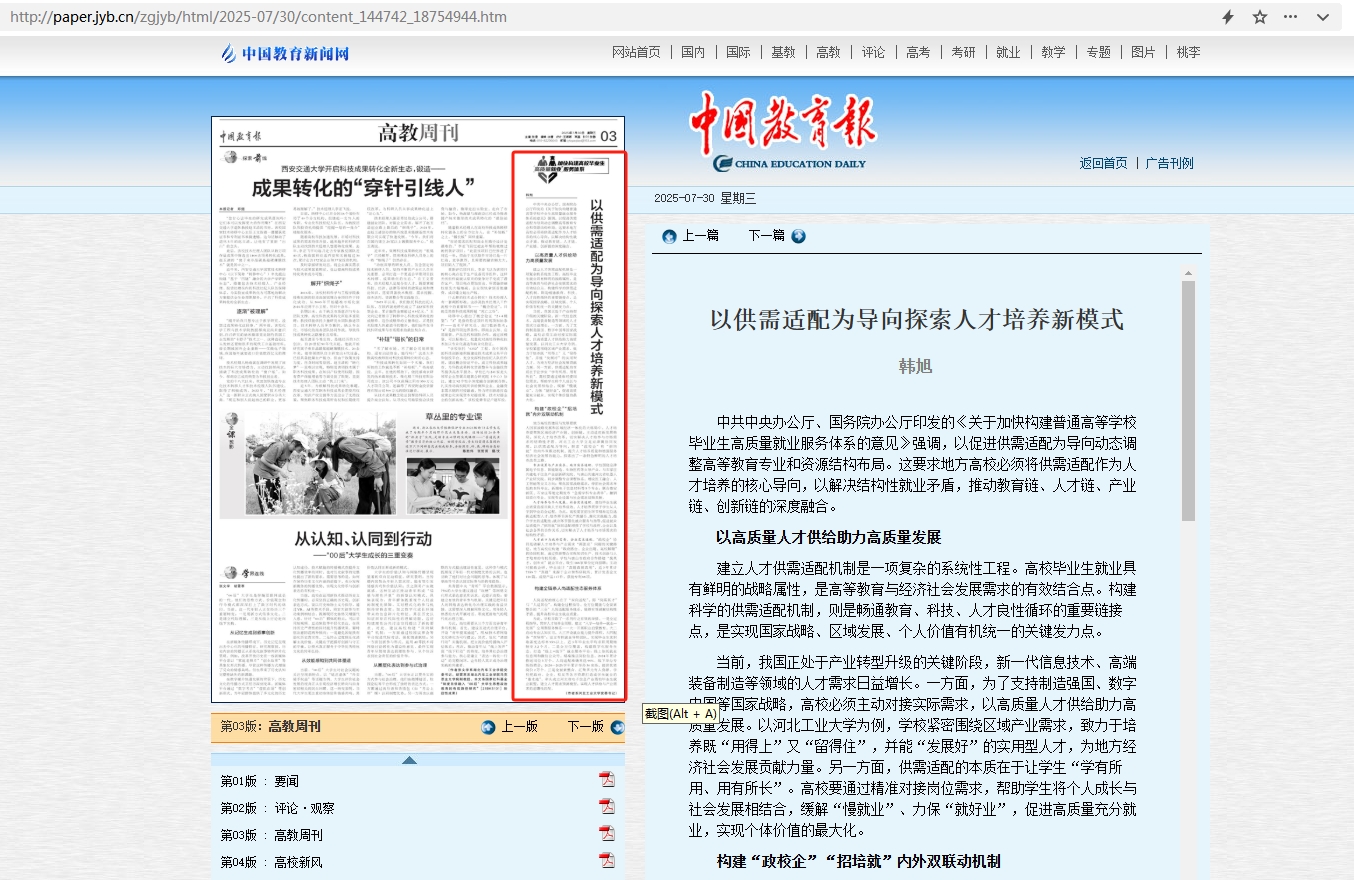The height and width of the screenshot is (880, 1354).
Task: Click the blue arrow icon before 上一篇
Action: point(668,236)
